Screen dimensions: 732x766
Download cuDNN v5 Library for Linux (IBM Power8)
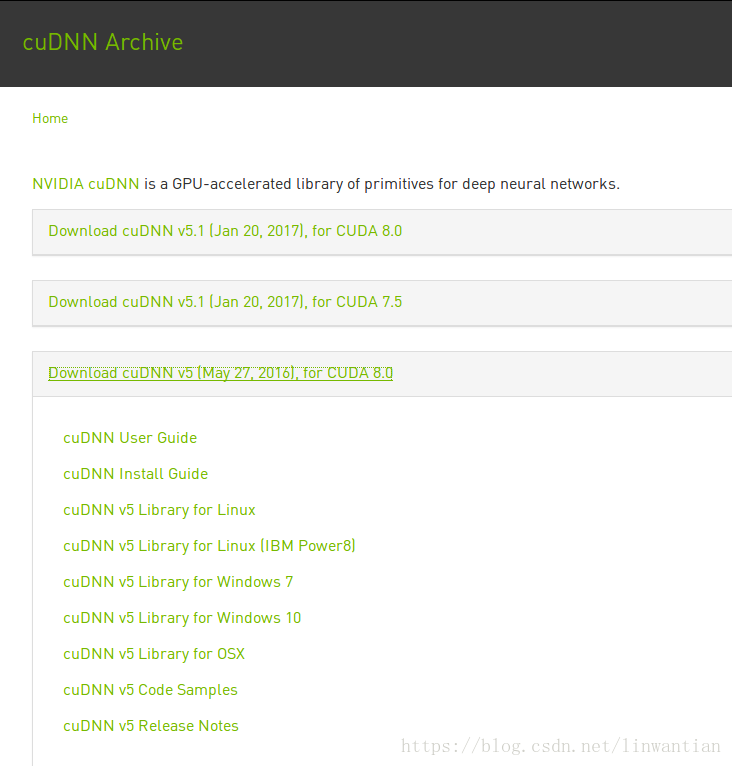(x=209, y=546)
